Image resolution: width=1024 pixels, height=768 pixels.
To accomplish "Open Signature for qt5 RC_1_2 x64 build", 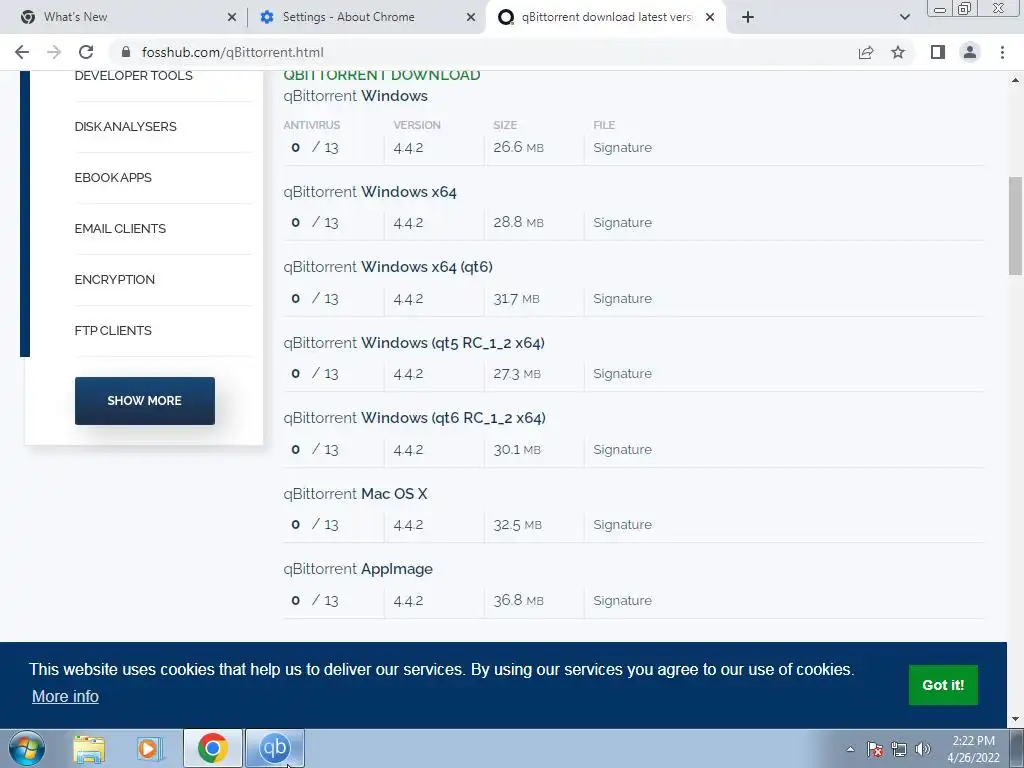I will (x=622, y=374).
